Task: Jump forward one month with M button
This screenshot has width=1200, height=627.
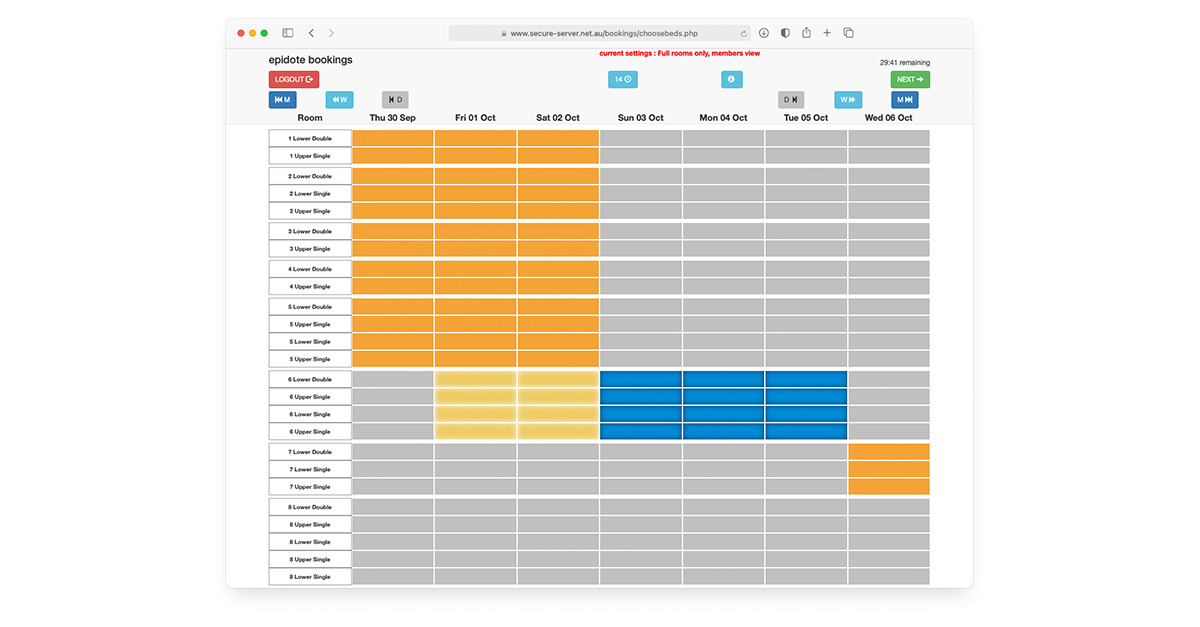Action: pos(904,100)
